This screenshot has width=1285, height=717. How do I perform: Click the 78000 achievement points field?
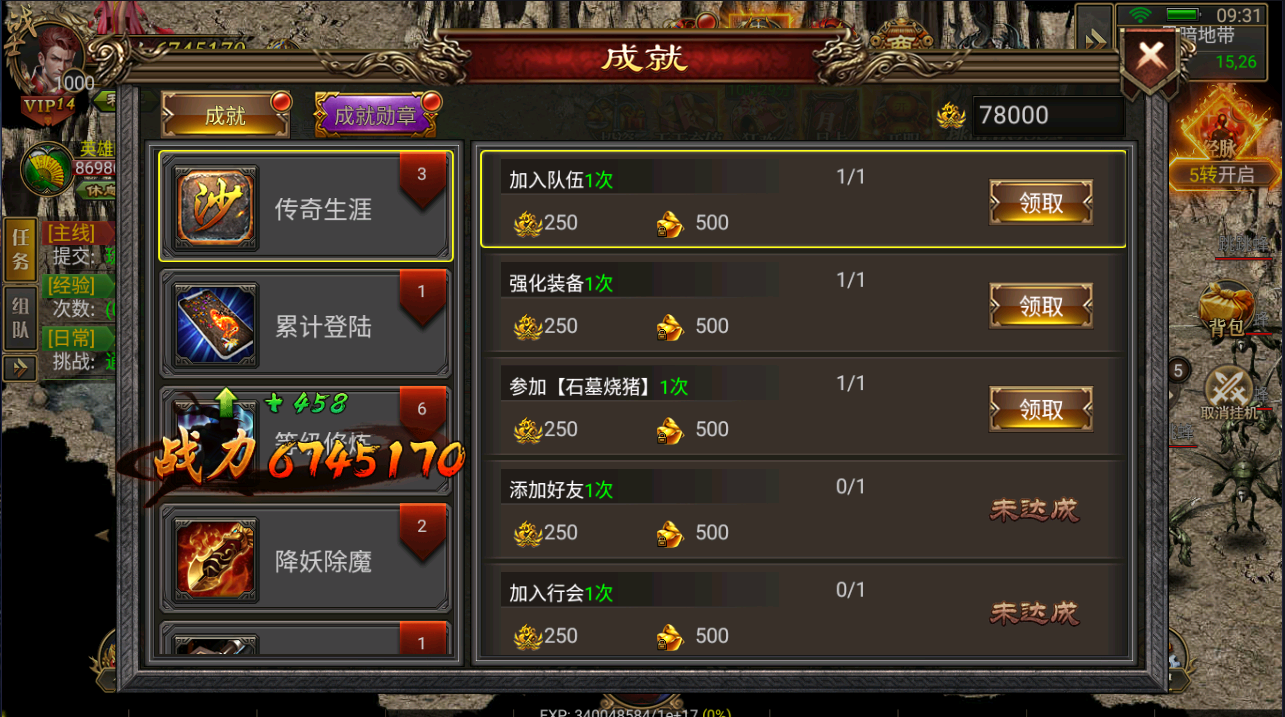click(x=1049, y=115)
